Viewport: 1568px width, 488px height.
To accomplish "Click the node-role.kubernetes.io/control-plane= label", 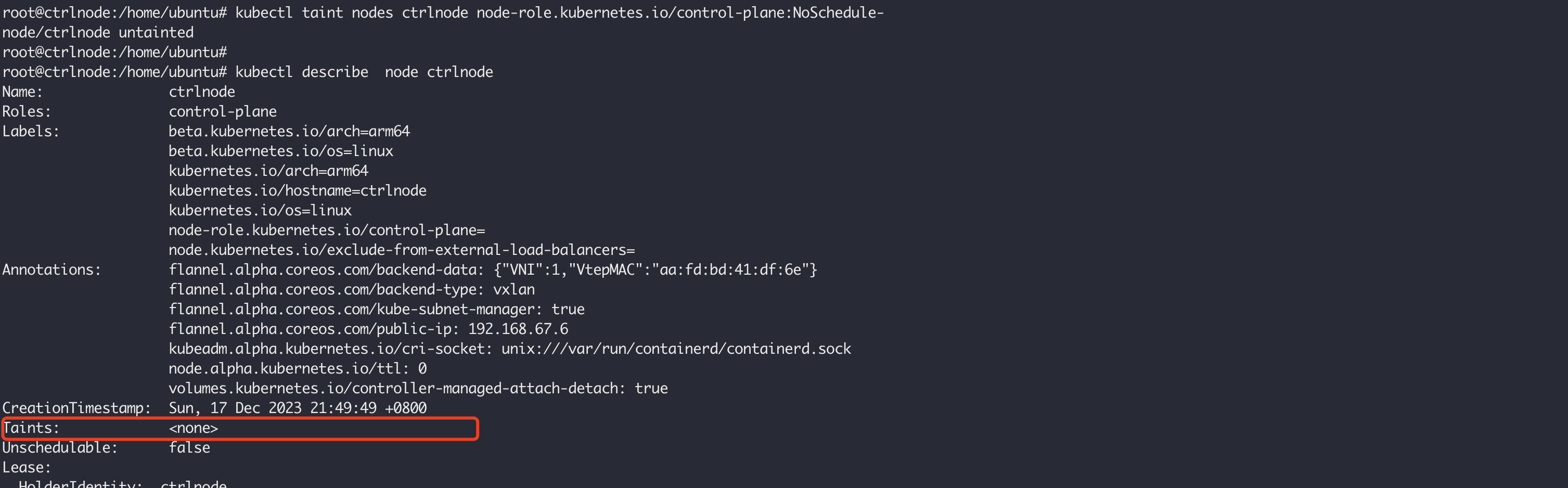I will click(x=326, y=230).
